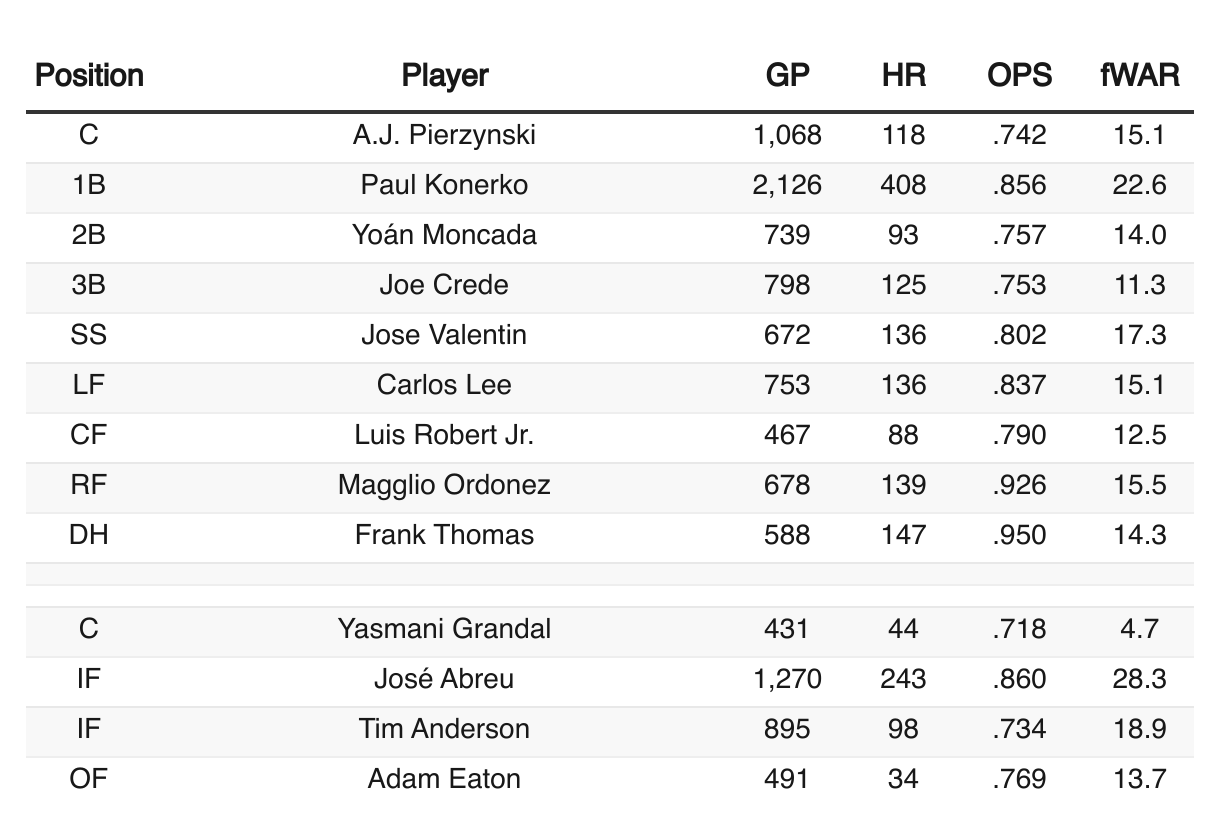Image resolution: width=1220 pixels, height=832 pixels.
Task: Select the OPS column header
Action: 1019,75
